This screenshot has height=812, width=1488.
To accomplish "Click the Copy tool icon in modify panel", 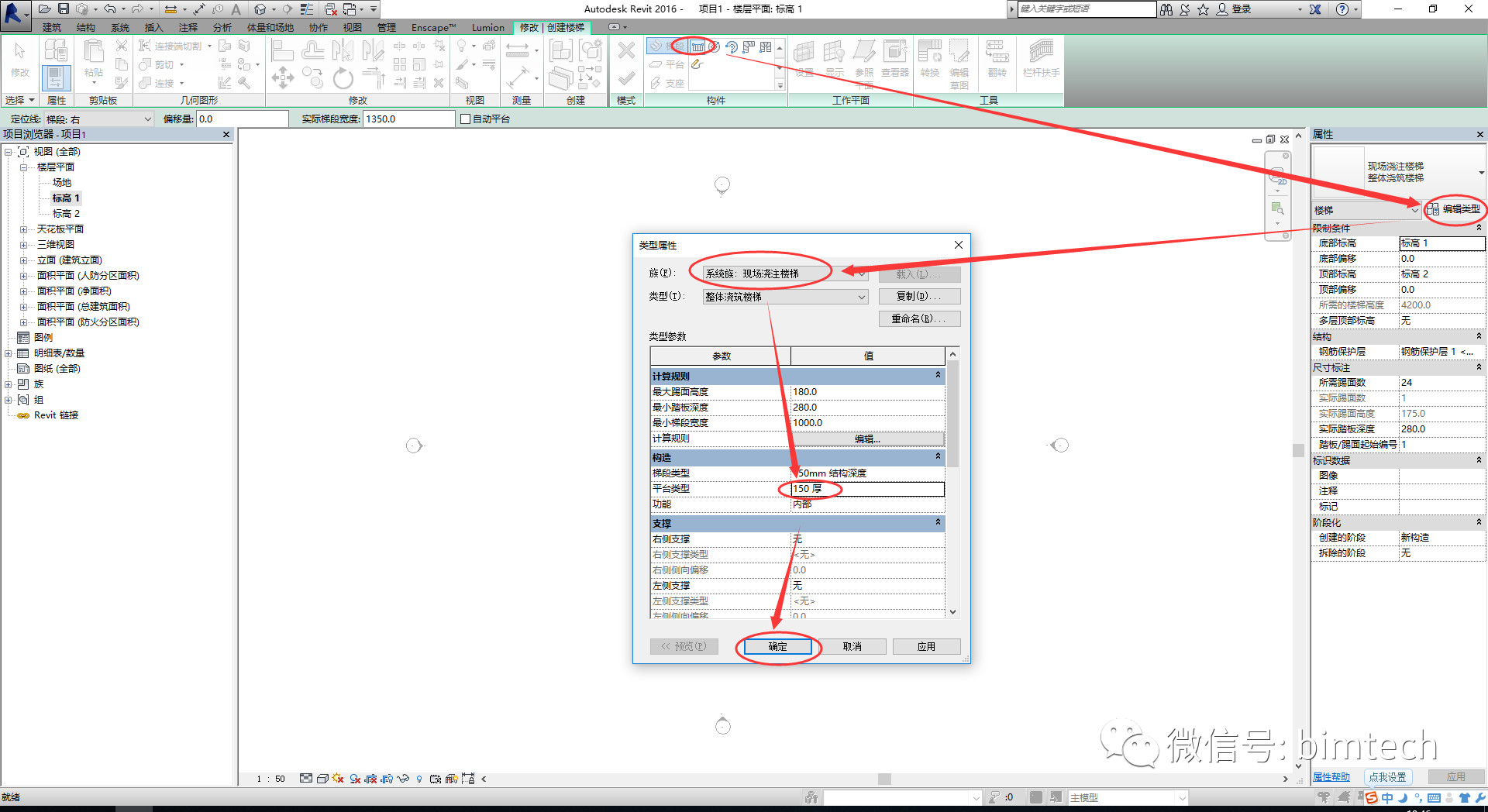I will point(313,78).
